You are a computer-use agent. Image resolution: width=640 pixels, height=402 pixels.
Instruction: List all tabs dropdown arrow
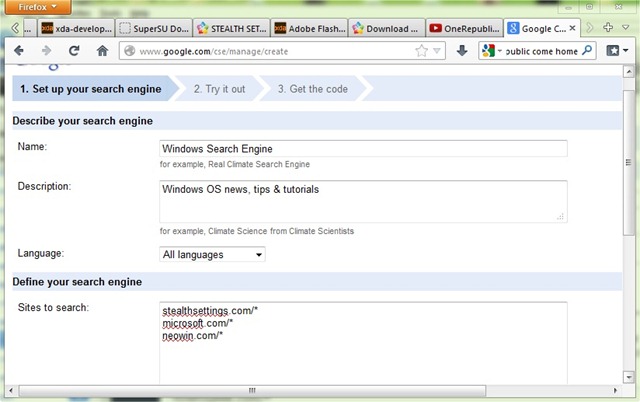click(x=625, y=27)
